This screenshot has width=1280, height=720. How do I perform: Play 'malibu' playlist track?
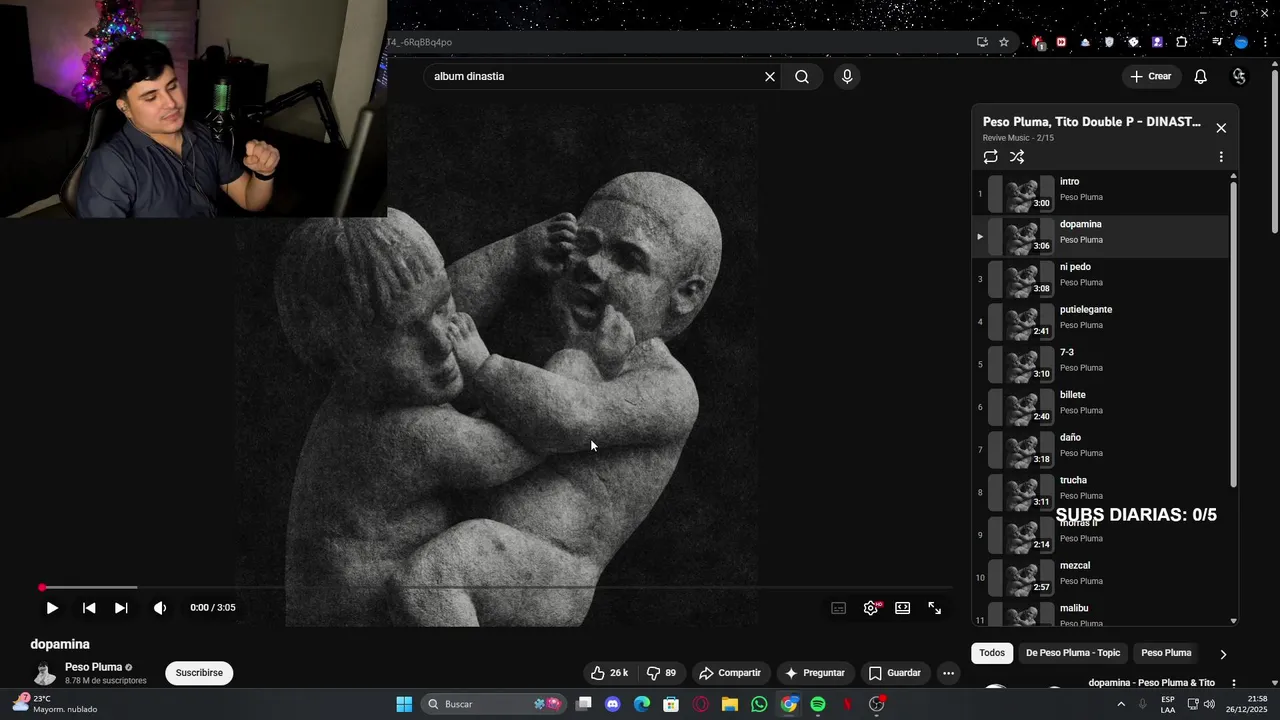[1100, 614]
